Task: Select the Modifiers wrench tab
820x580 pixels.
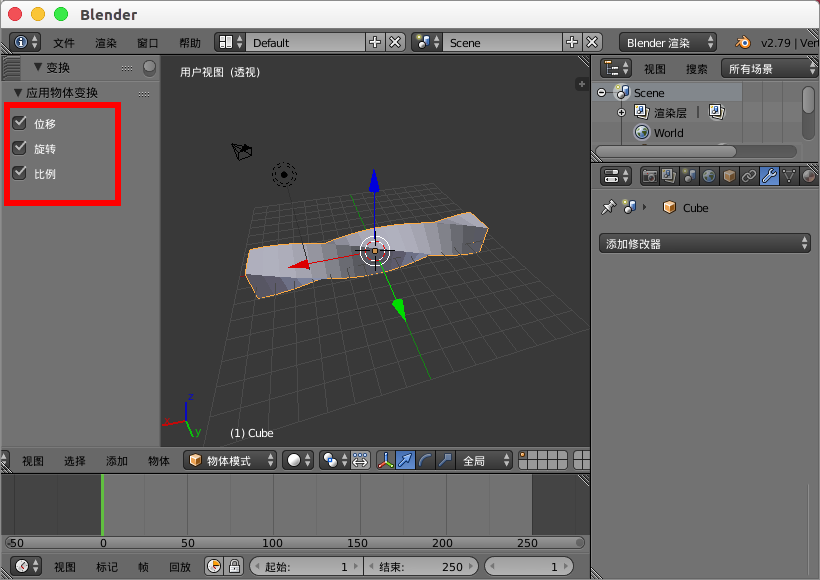Action: pos(769,176)
